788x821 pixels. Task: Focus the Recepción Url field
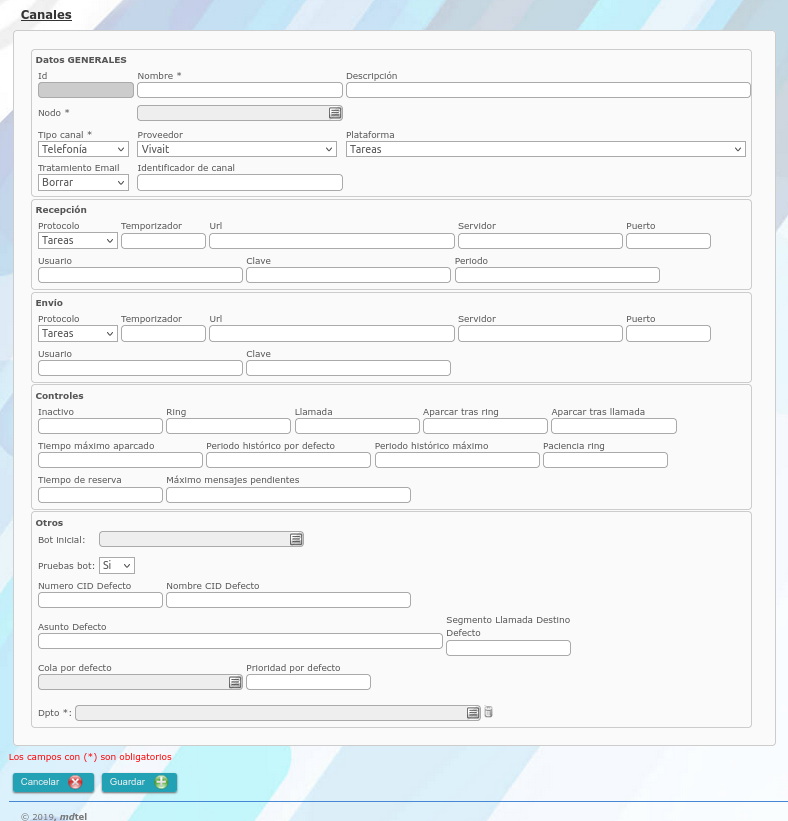point(332,241)
